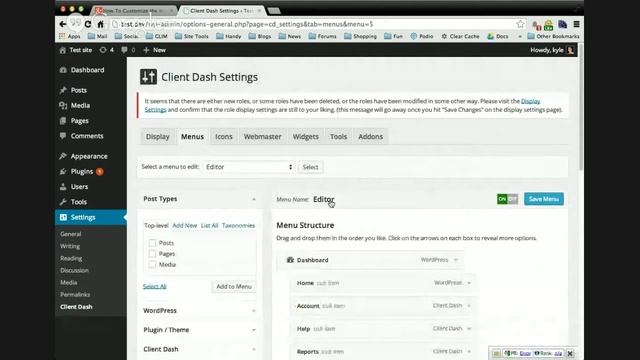640x360 pixels.
Task: Expand the Account sub item arrow
Action: (x=469, y=306)
